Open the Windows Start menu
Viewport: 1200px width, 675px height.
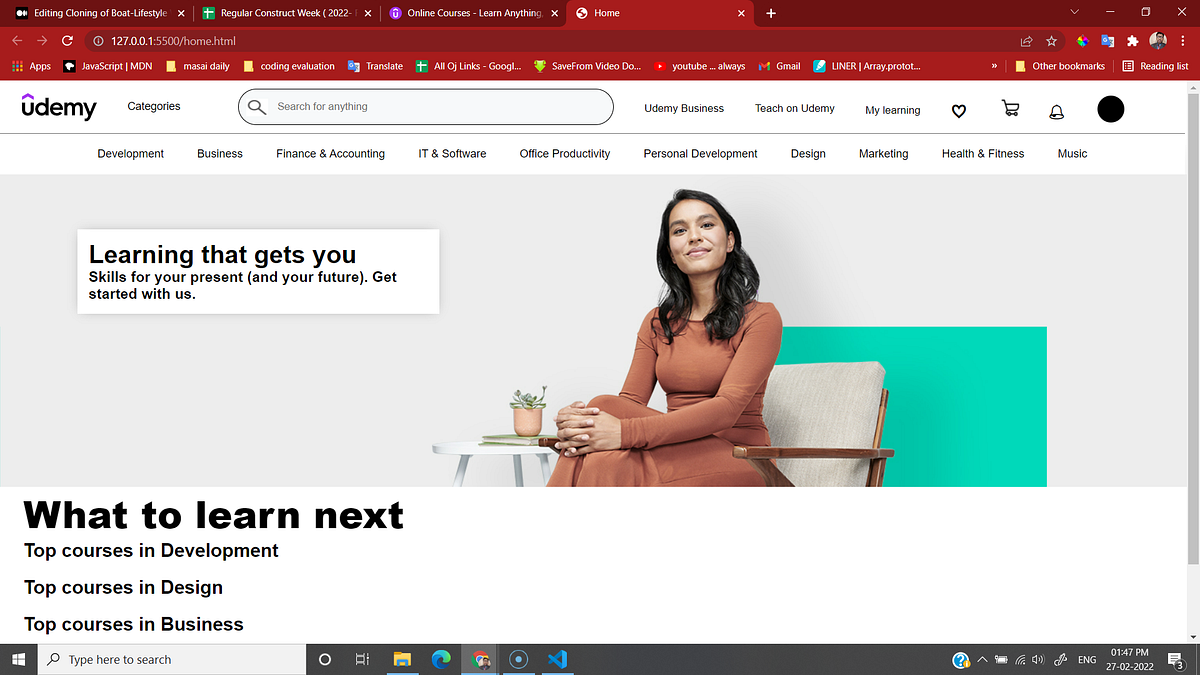[18, 659]
